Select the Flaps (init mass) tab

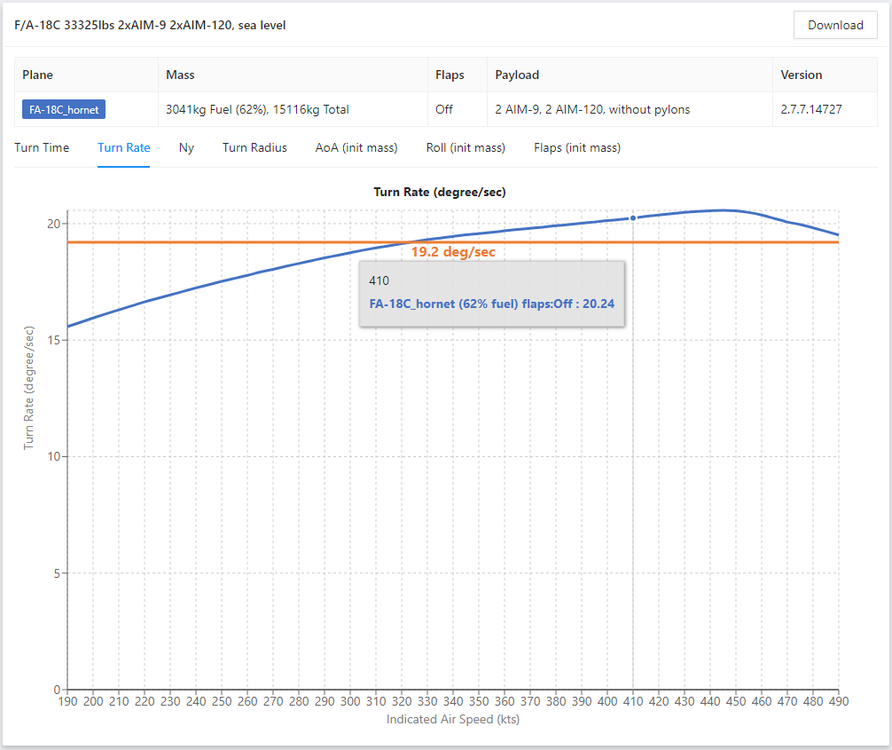(577, 148)
